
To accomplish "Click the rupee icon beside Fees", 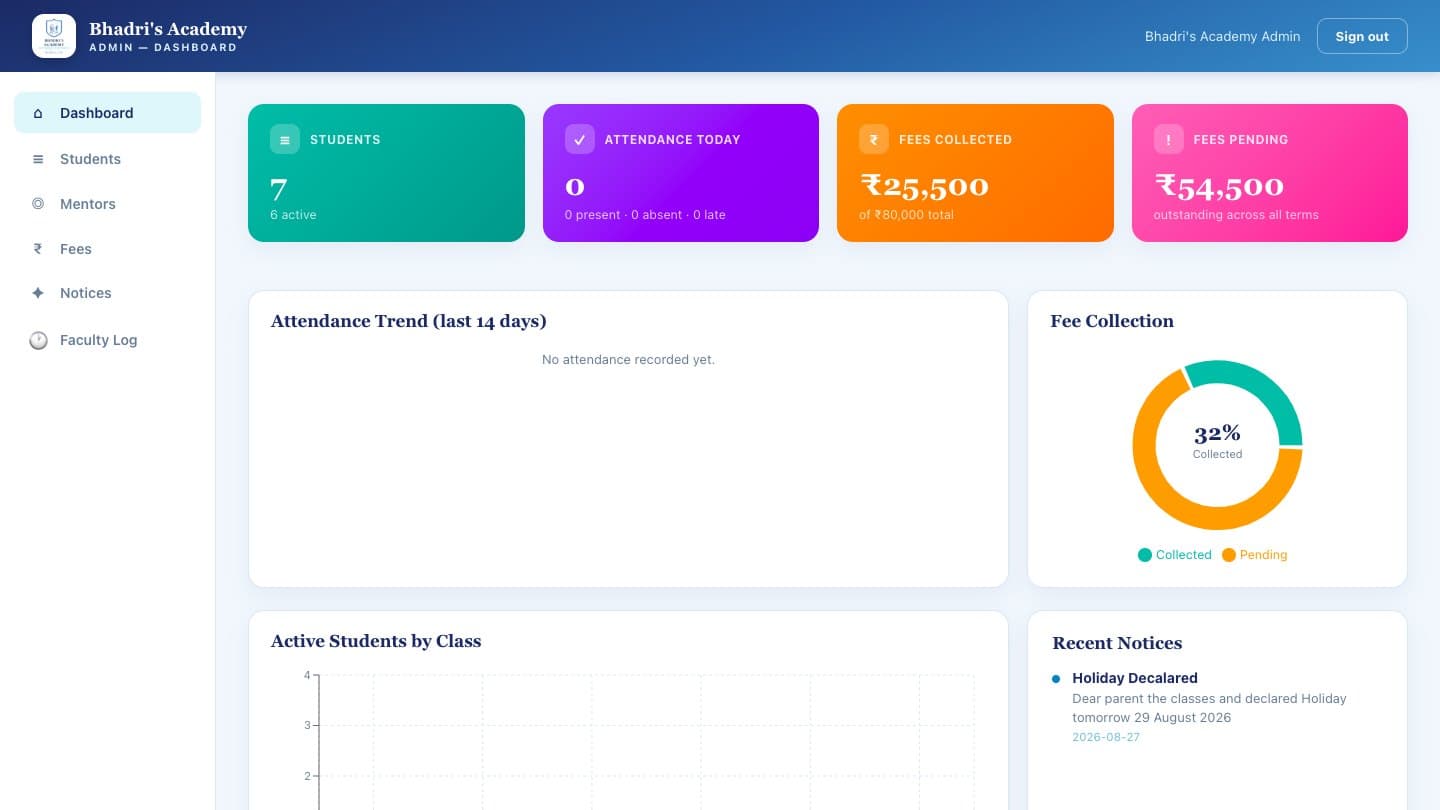I will 38,249.
